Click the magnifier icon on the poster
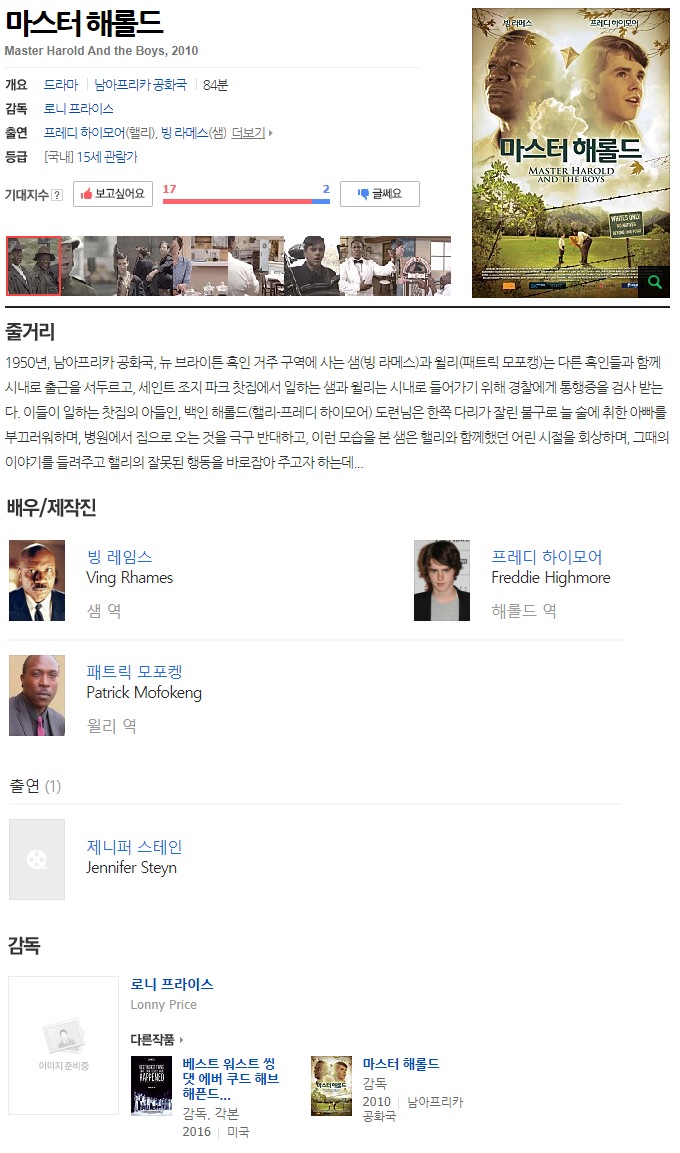The image size is (680, 1153). 654,282
